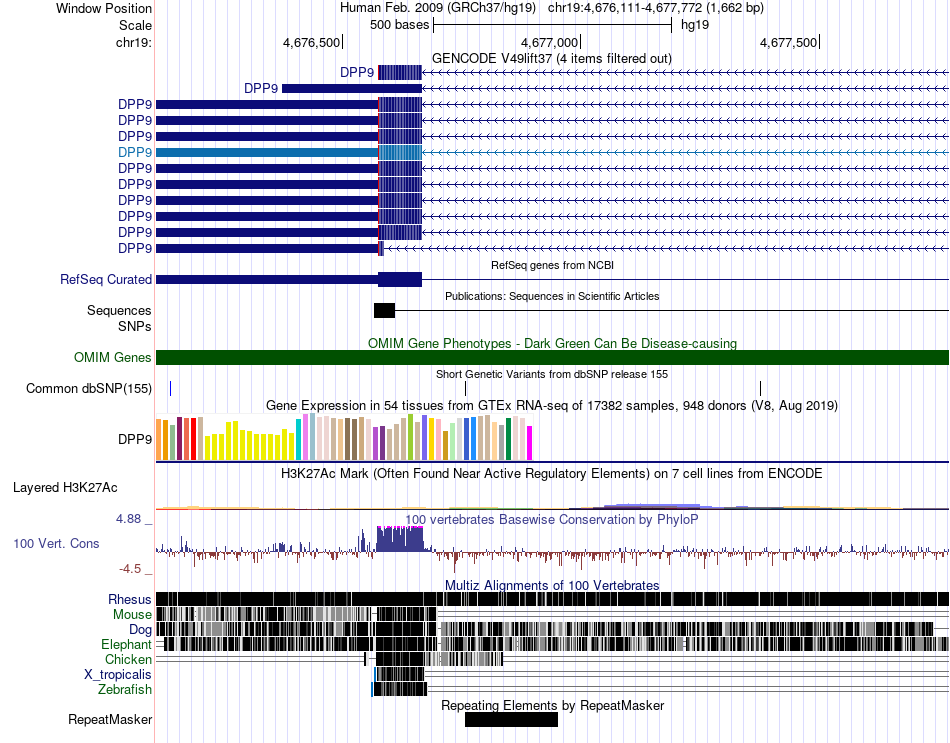Click the 4,677,000 ruler coordinate

pos(550,42)
